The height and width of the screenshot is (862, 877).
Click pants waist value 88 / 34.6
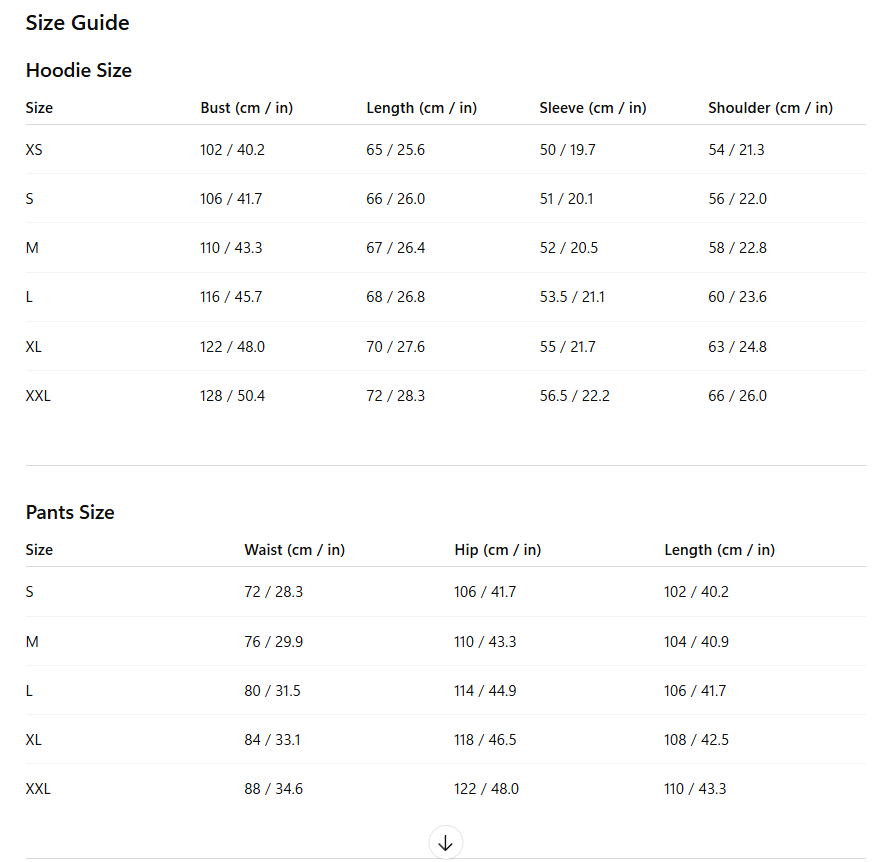(x=273, y=789)
